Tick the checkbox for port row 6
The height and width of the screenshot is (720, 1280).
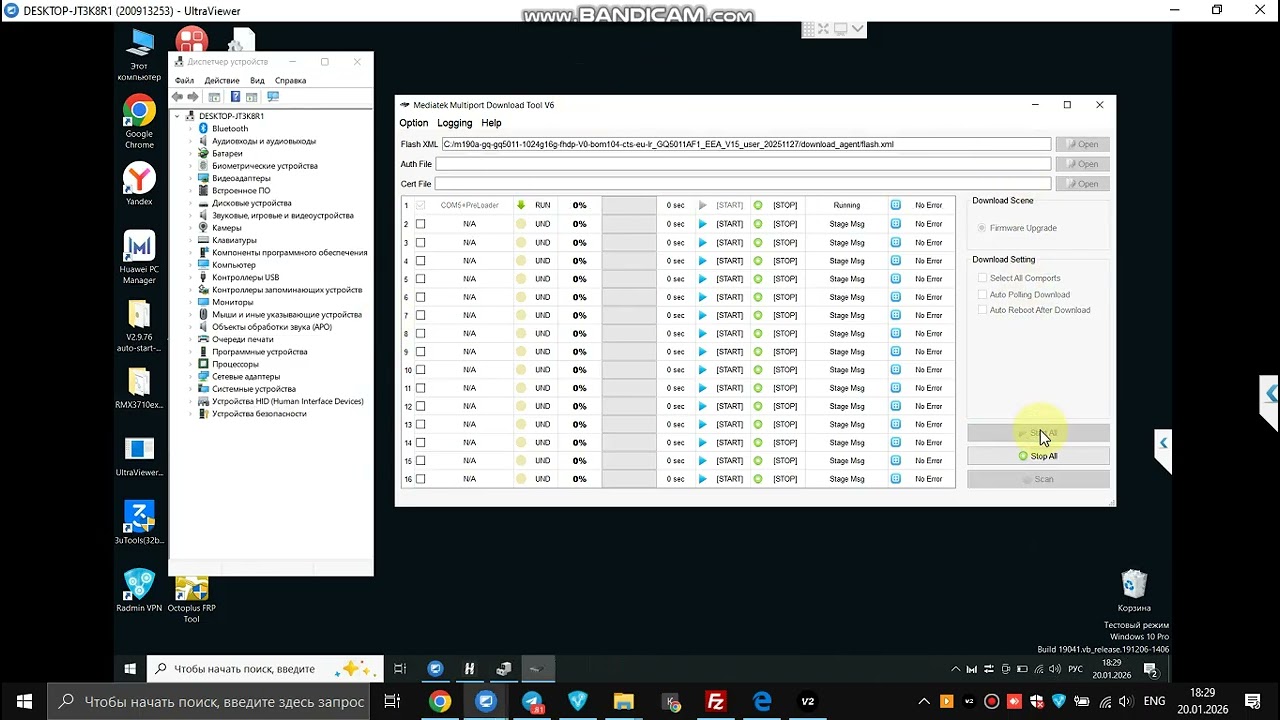(x=420, y=297)
